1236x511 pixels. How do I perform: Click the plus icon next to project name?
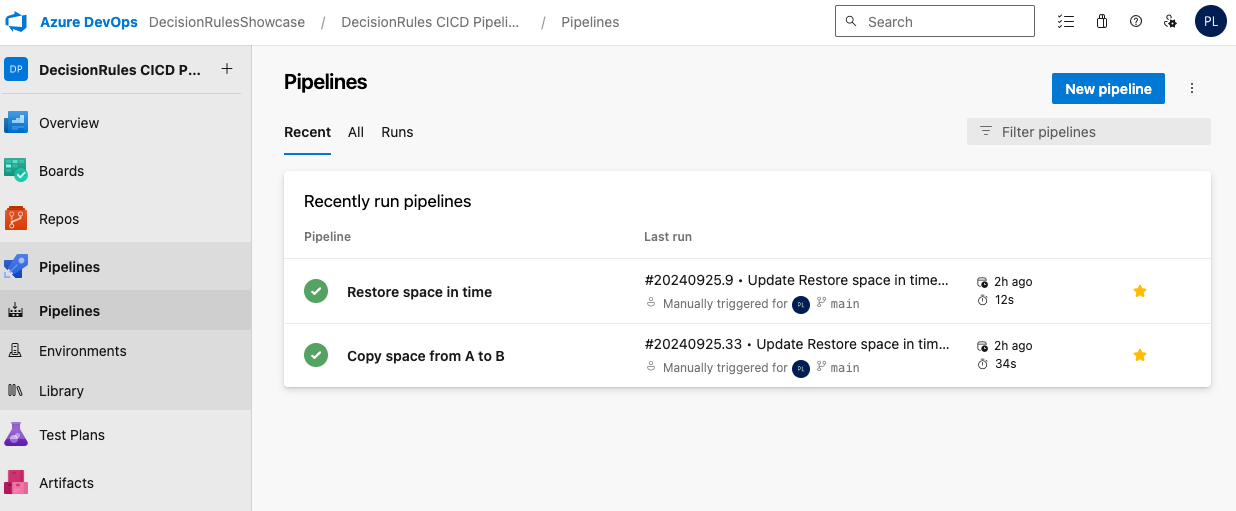tap(227, 69)
